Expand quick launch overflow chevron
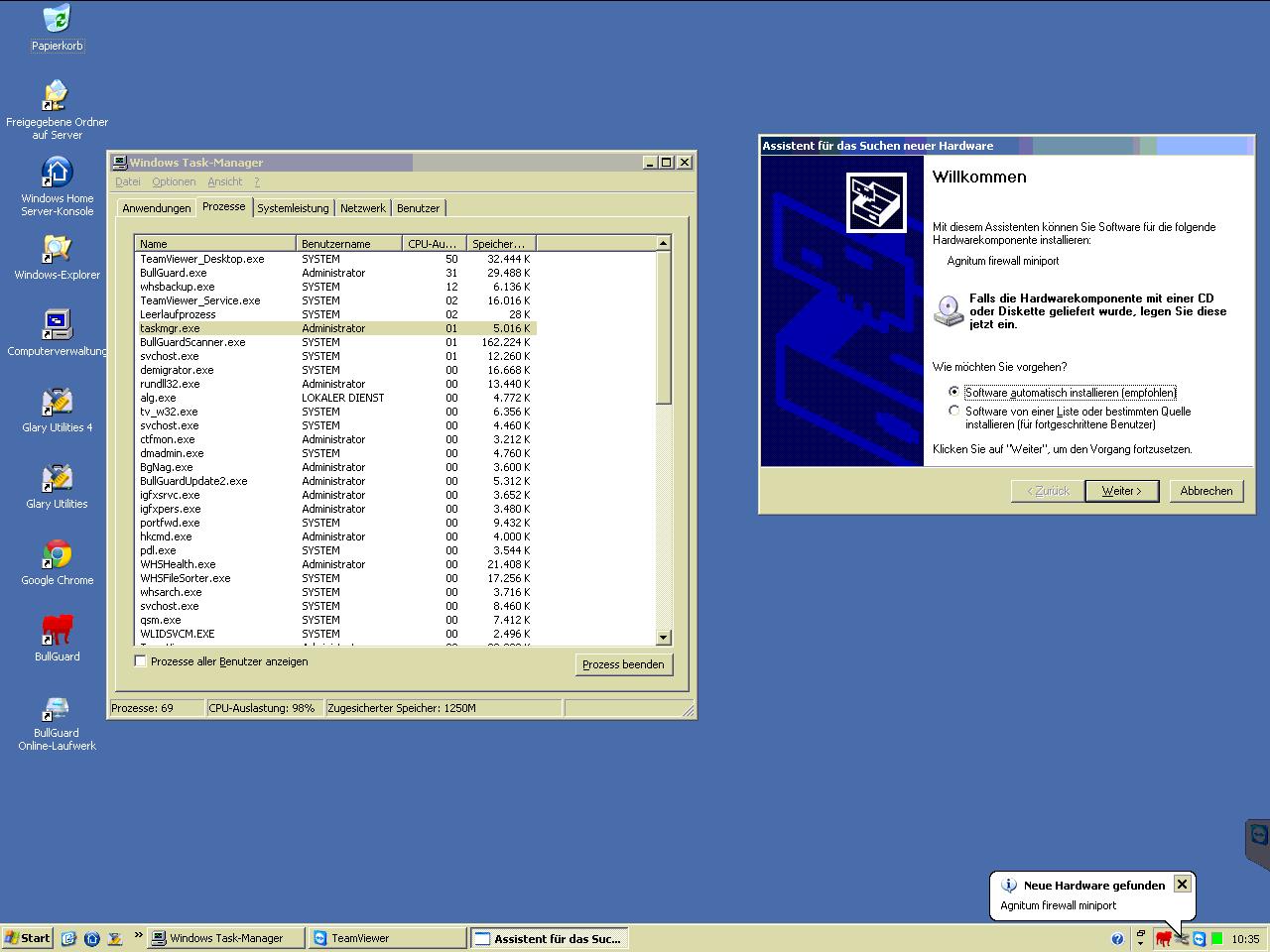Image resolution: width=1270 pixels, height=952 pixels. (138, 935)
